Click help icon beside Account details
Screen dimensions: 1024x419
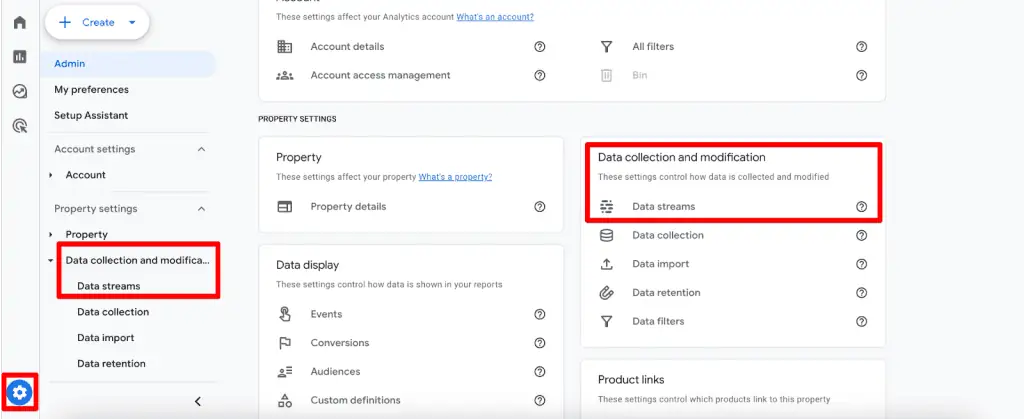pyautogui.click(x=540, y=47)
